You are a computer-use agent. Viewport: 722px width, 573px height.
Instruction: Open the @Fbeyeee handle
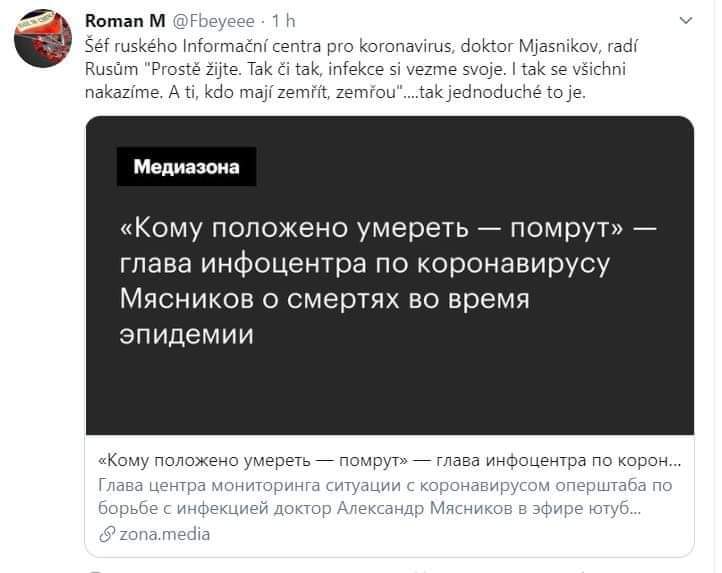[213, 21]
